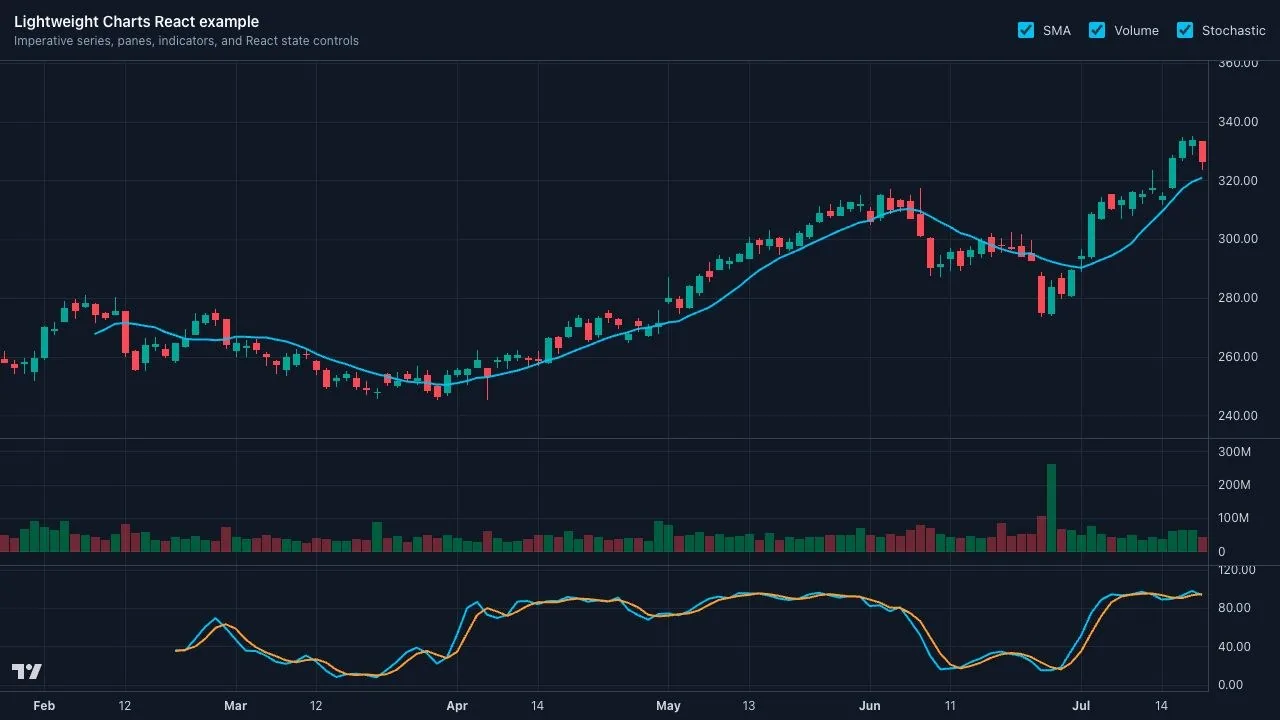Select the subtitle about imperative series and panes
The height and width of the screenshot is (720, 1280).
186,41
